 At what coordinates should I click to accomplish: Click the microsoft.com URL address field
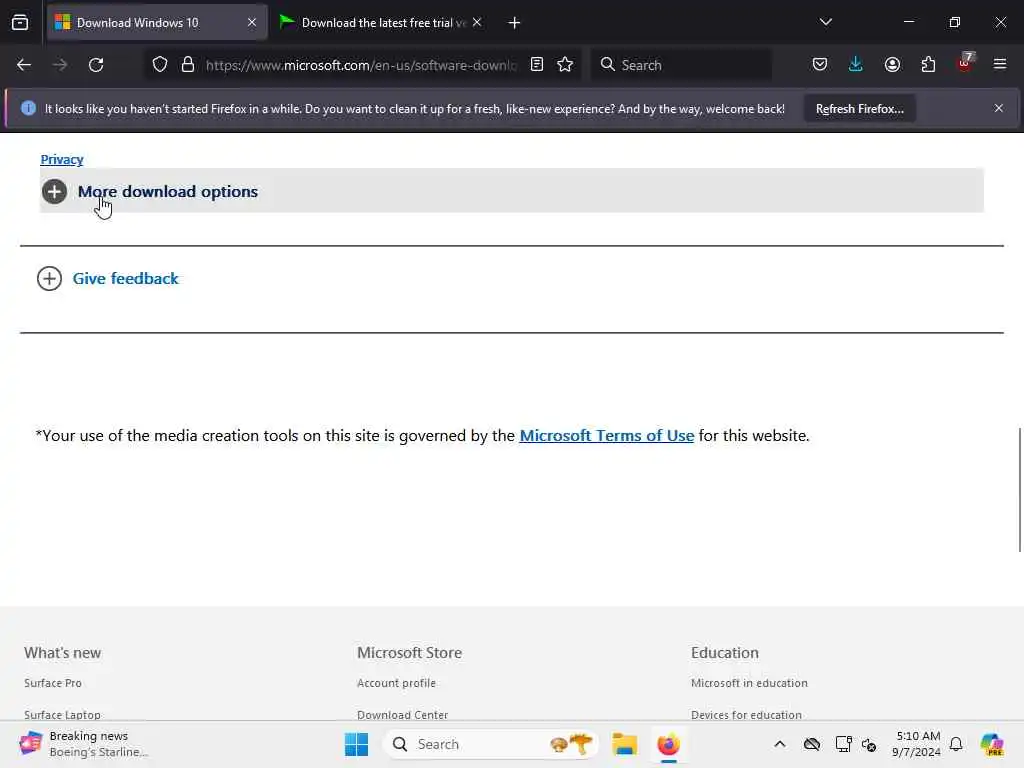pos(360,65)
